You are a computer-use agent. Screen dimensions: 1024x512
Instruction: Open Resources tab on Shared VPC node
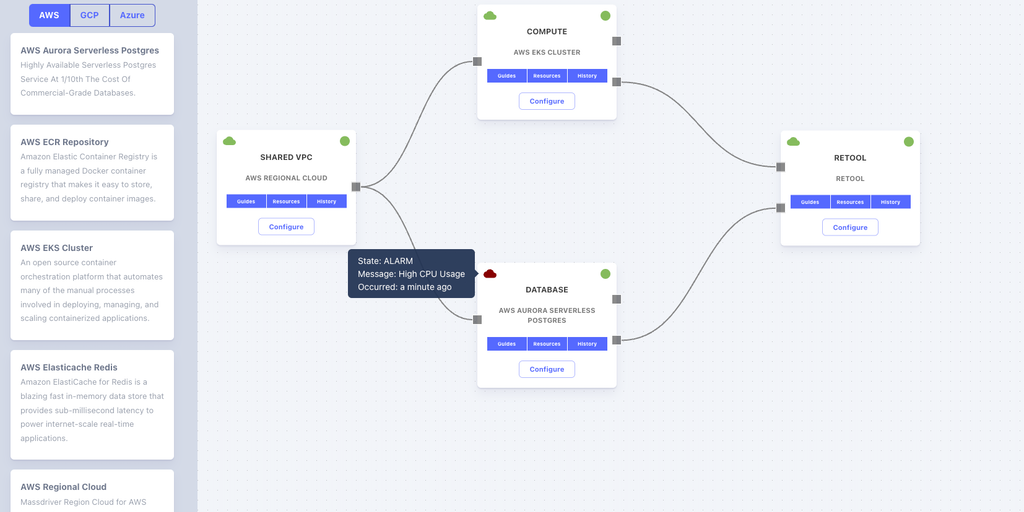pyautogui.click(x=286, y=201)
